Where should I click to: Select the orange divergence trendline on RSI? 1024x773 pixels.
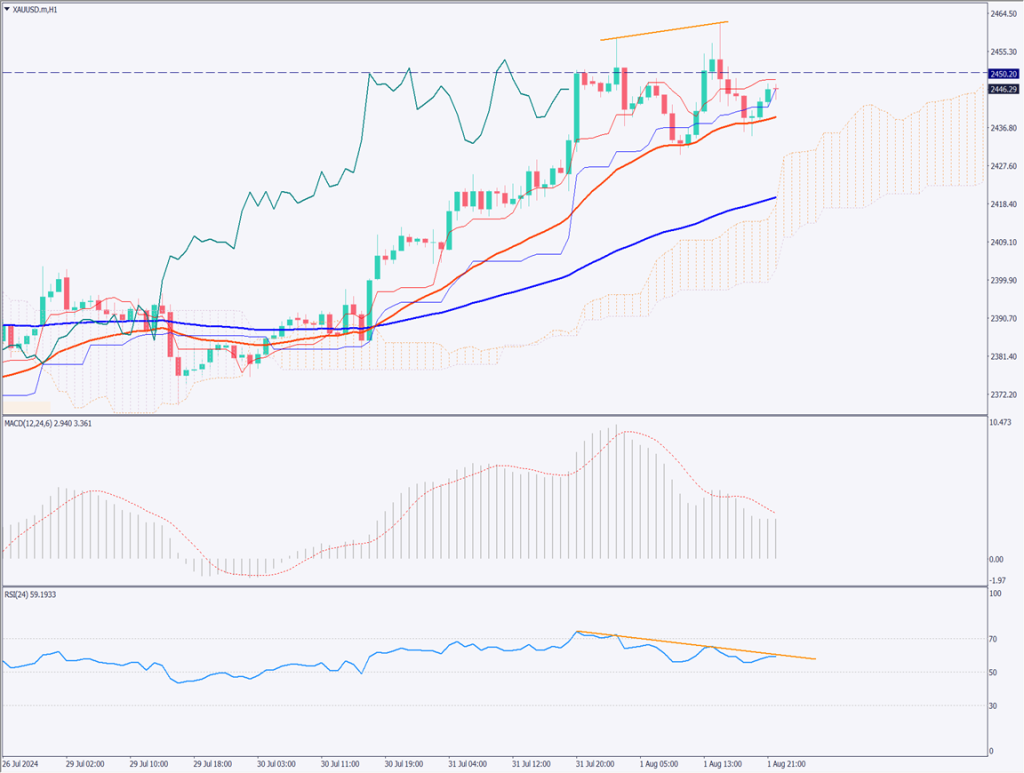tap(700, 647)
